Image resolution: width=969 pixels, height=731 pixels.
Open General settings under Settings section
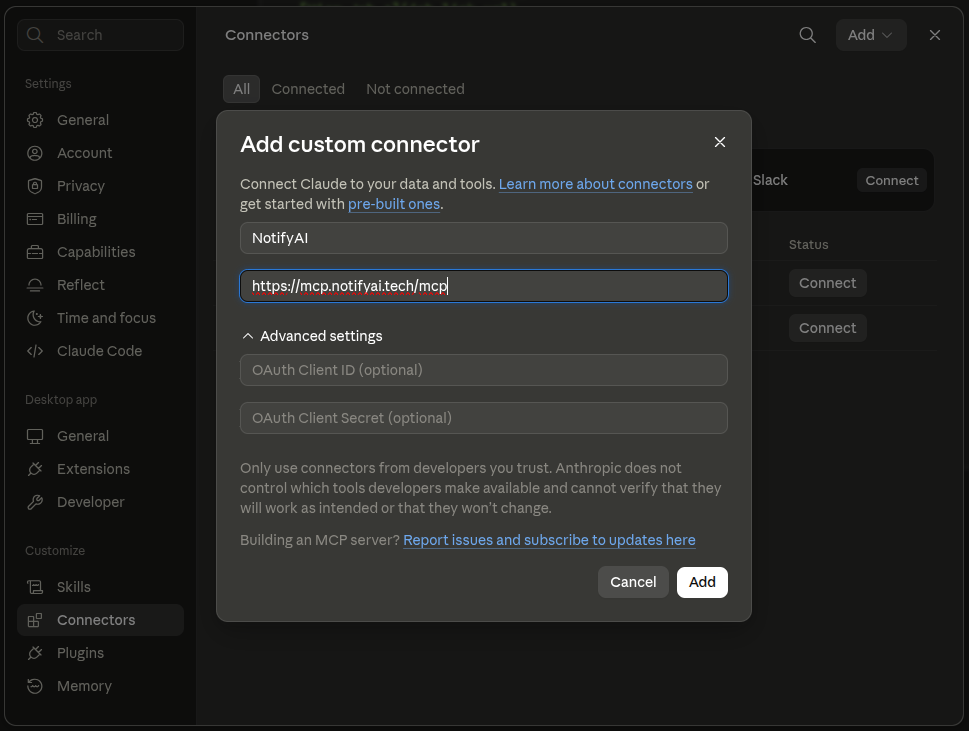pyautogui.click(x=101, y=120)
